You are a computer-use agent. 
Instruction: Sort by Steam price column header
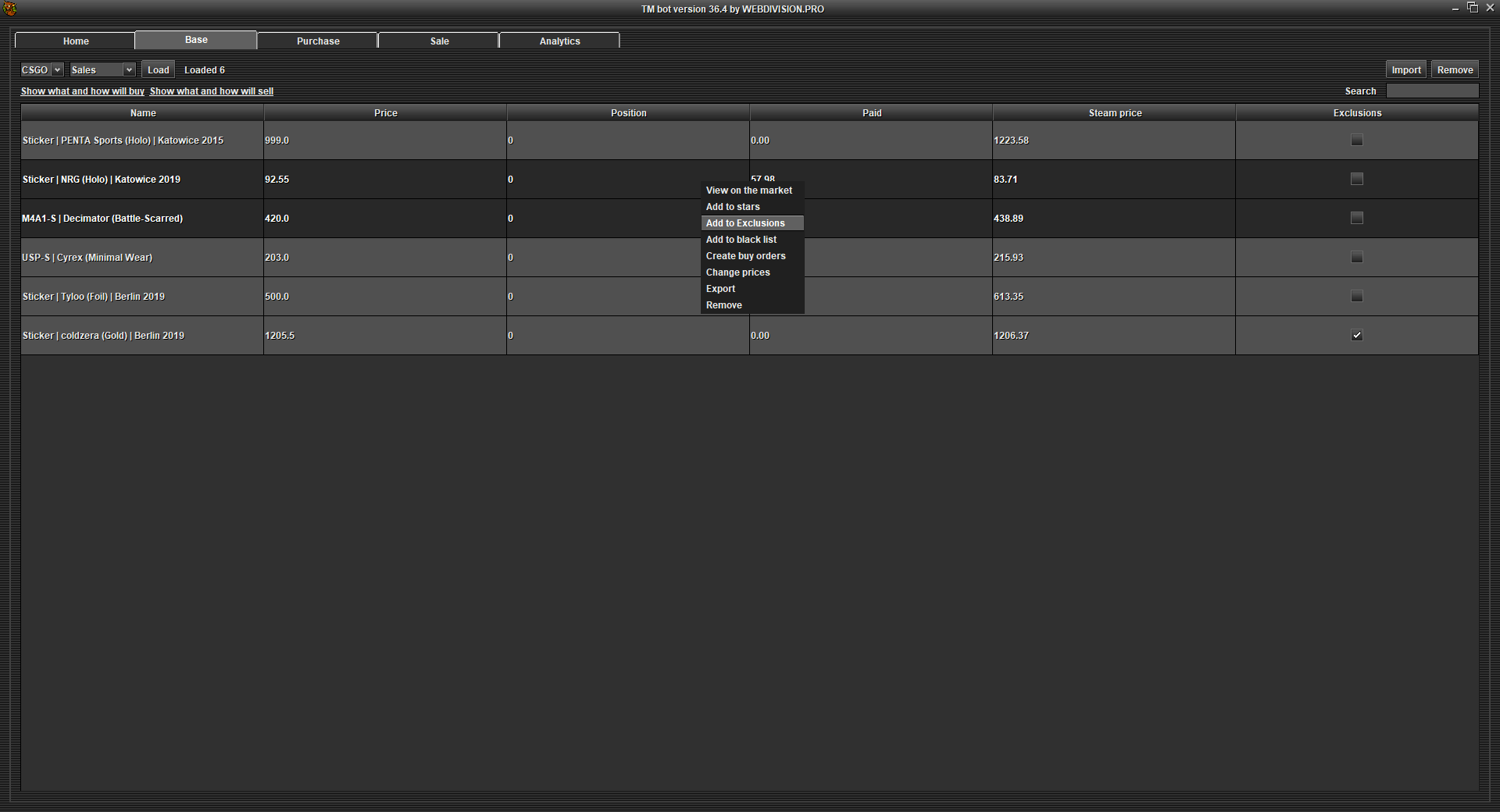(x=1114, y=113)
